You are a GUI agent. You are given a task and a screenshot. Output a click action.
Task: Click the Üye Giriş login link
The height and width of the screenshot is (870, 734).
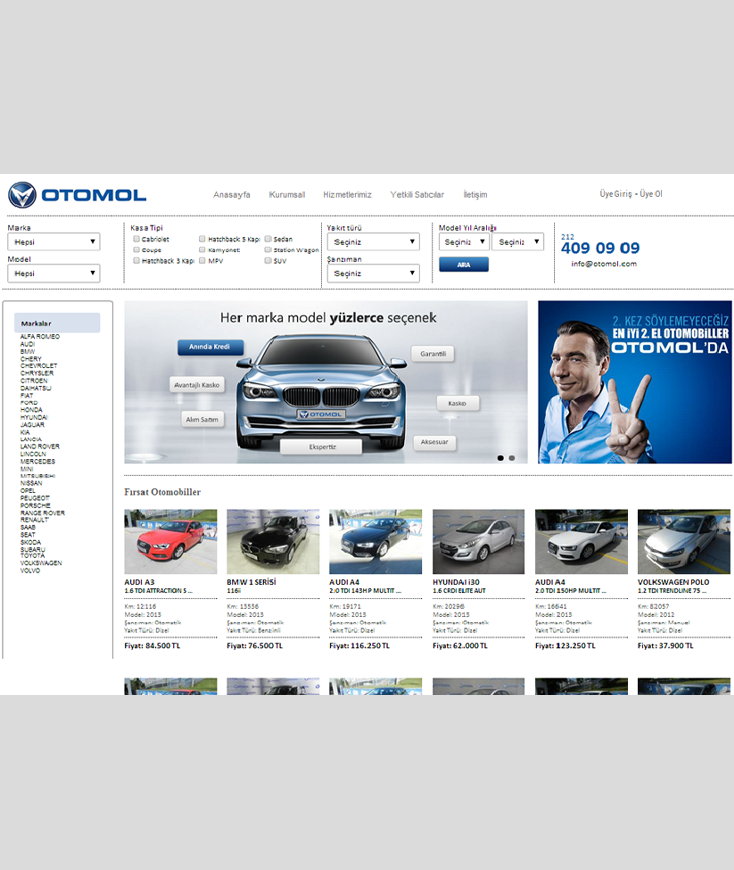[615, 194]
